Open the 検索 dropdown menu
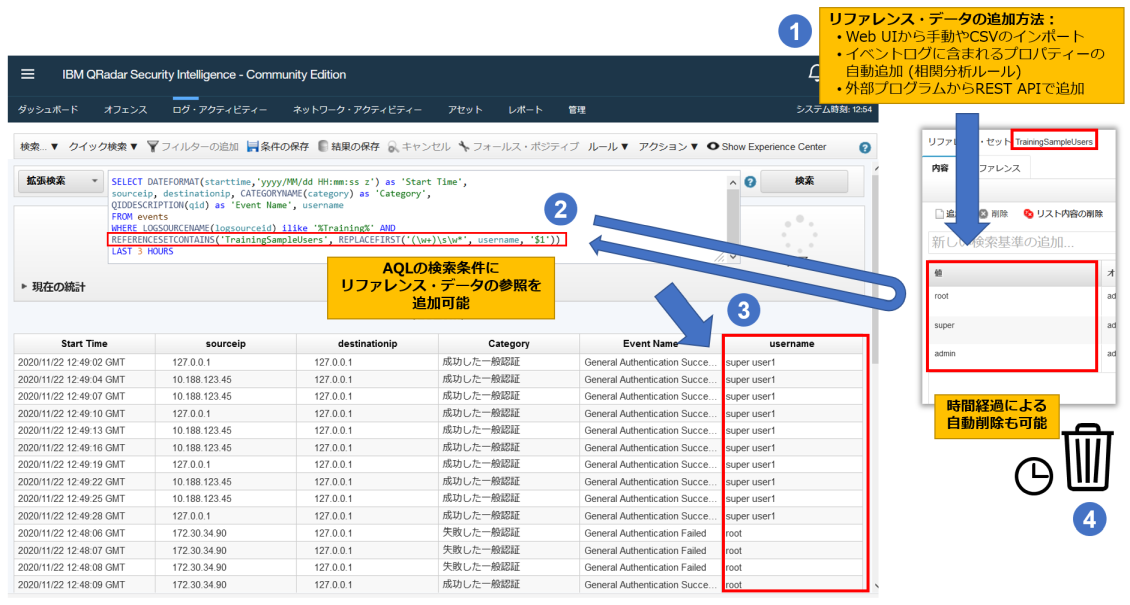The height and width of the screenshot is (605, 1130). 39,146
